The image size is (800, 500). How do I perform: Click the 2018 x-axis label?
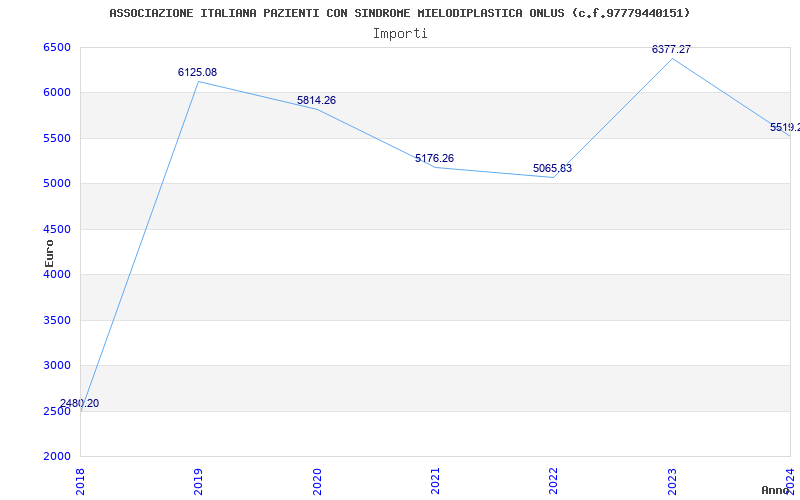[80, 482]
